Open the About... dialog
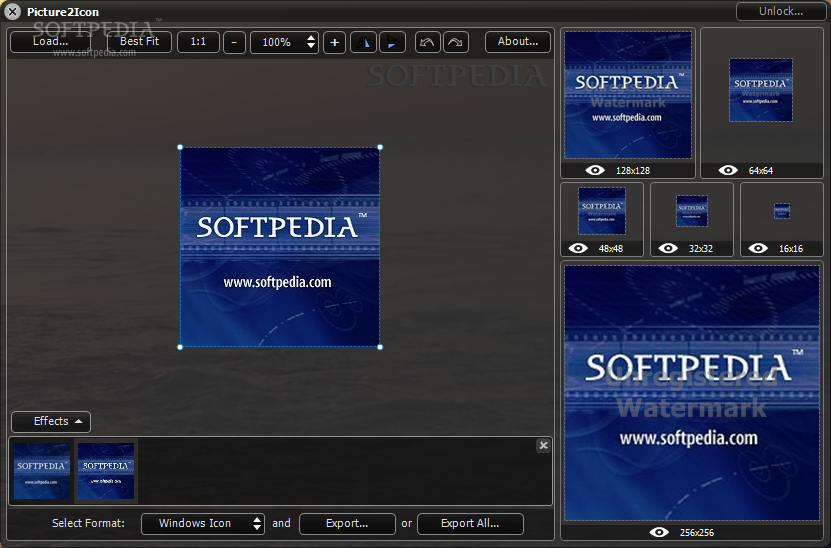This screenshot has width=831, height=548. pyautogui.click(x=518, y=42)
